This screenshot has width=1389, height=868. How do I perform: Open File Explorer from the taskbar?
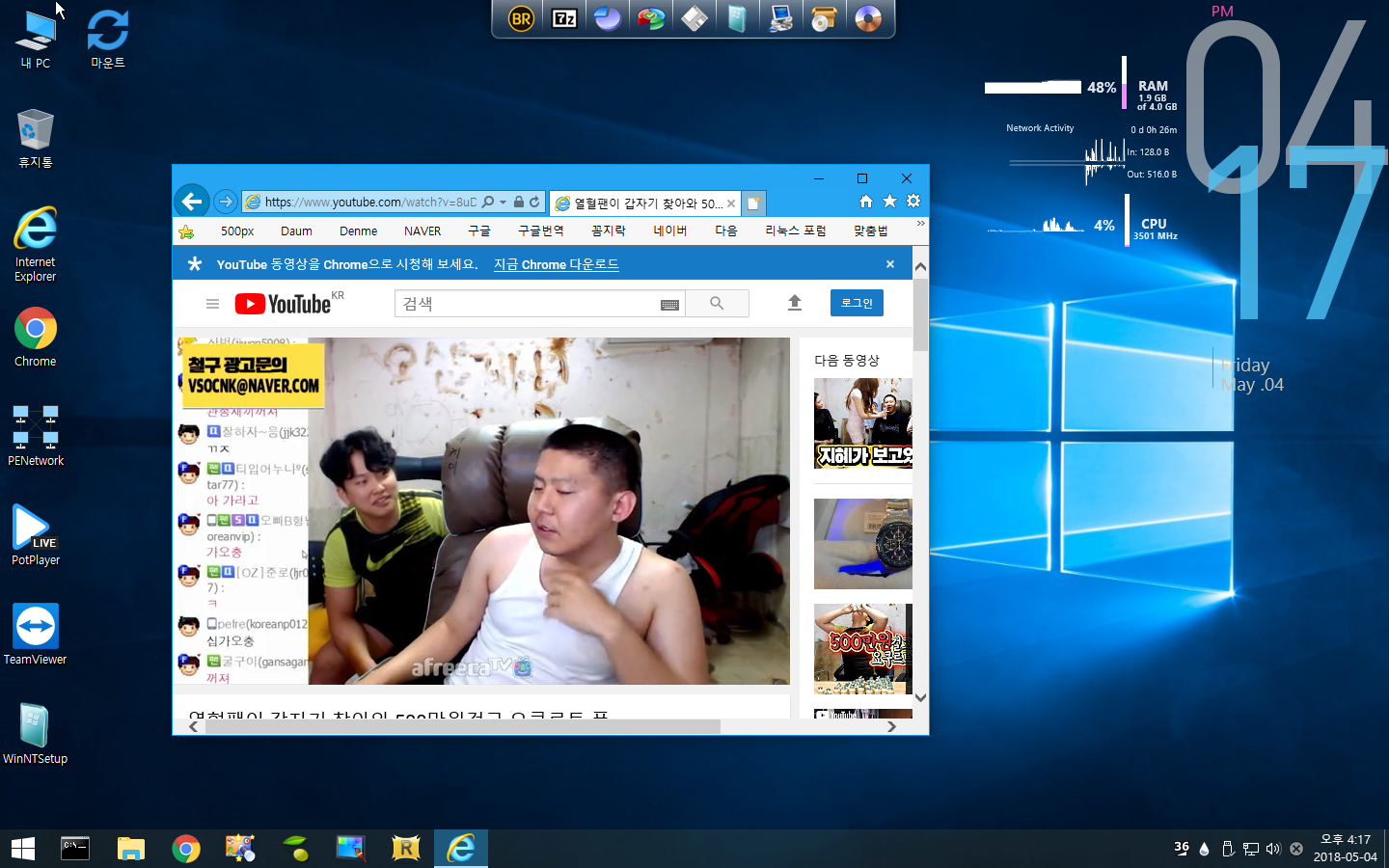130,849
